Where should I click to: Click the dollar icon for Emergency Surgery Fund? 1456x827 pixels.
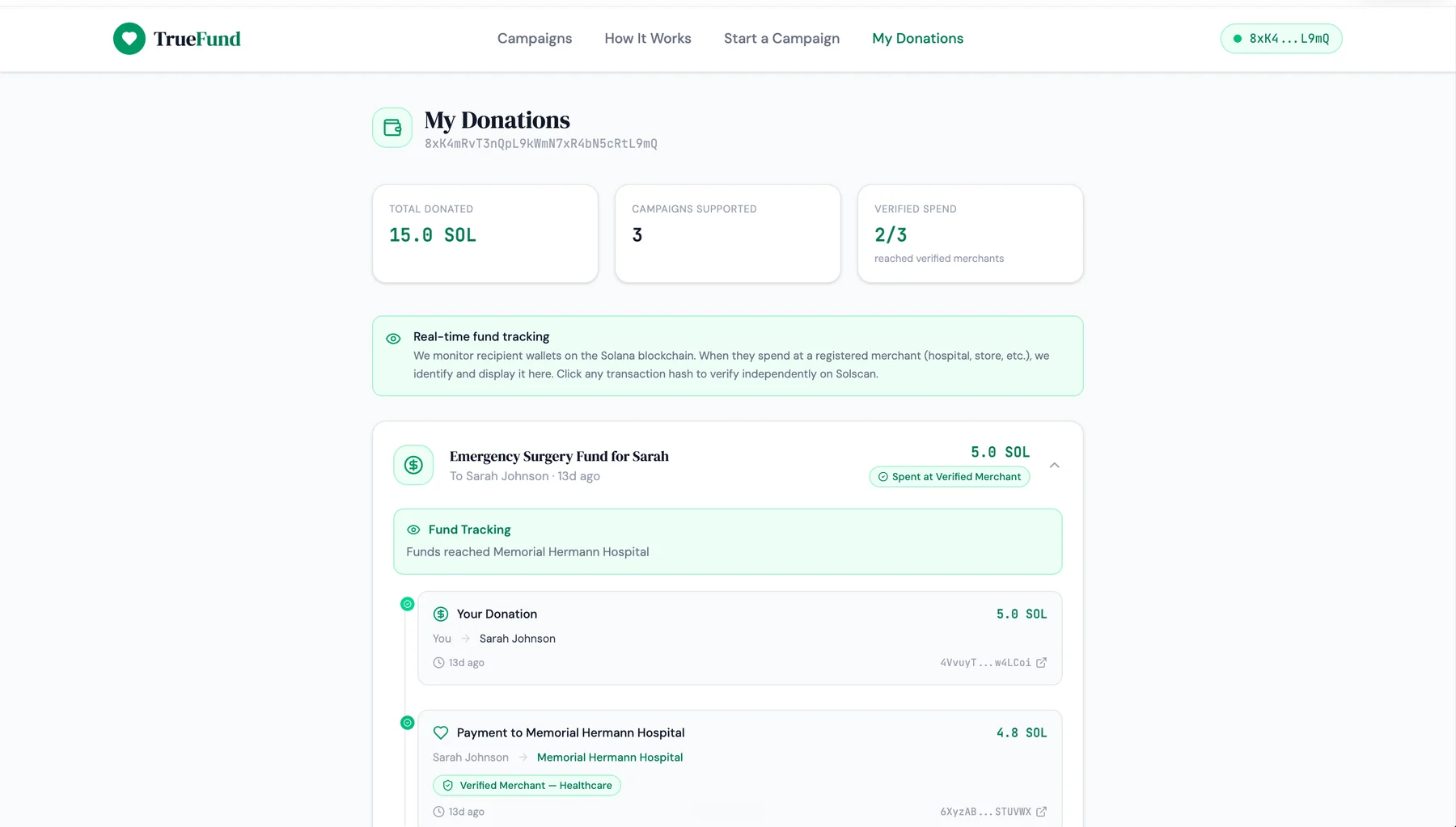413,465
